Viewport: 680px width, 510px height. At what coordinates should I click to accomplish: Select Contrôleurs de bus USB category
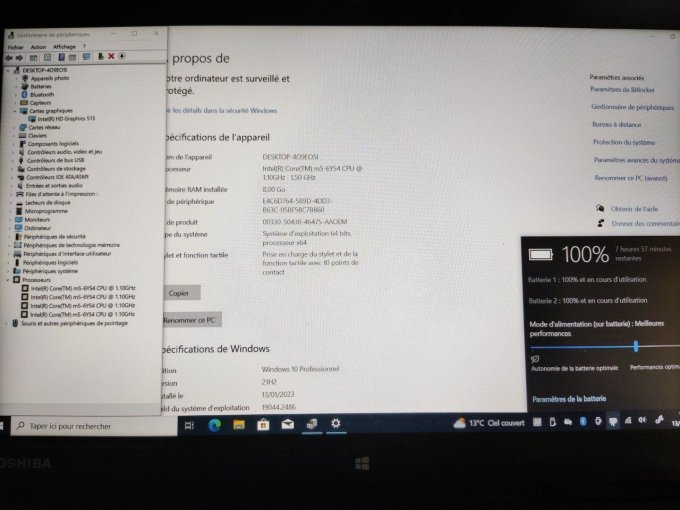51,160
